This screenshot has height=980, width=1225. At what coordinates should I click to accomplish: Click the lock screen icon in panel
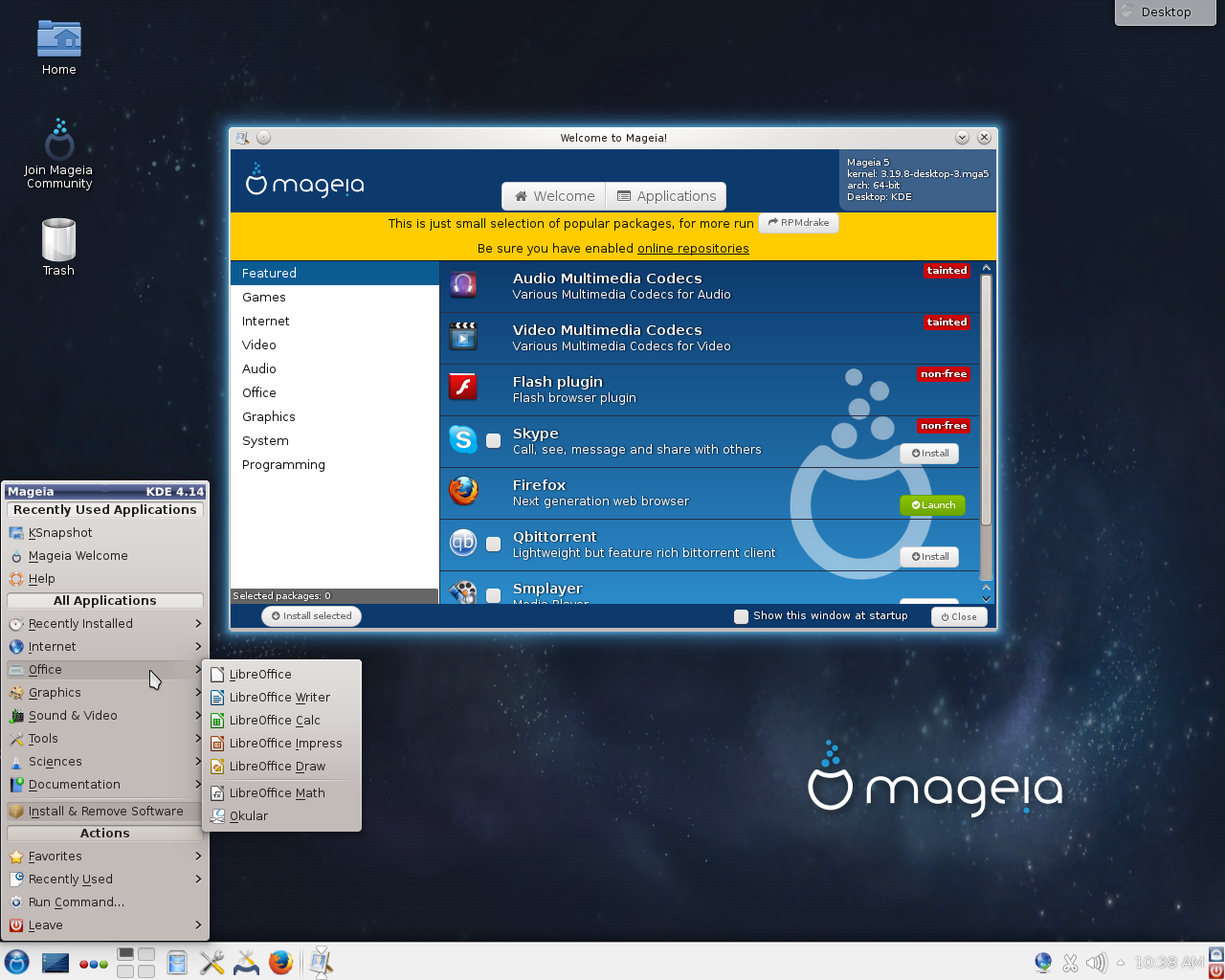coord(1216,954)
